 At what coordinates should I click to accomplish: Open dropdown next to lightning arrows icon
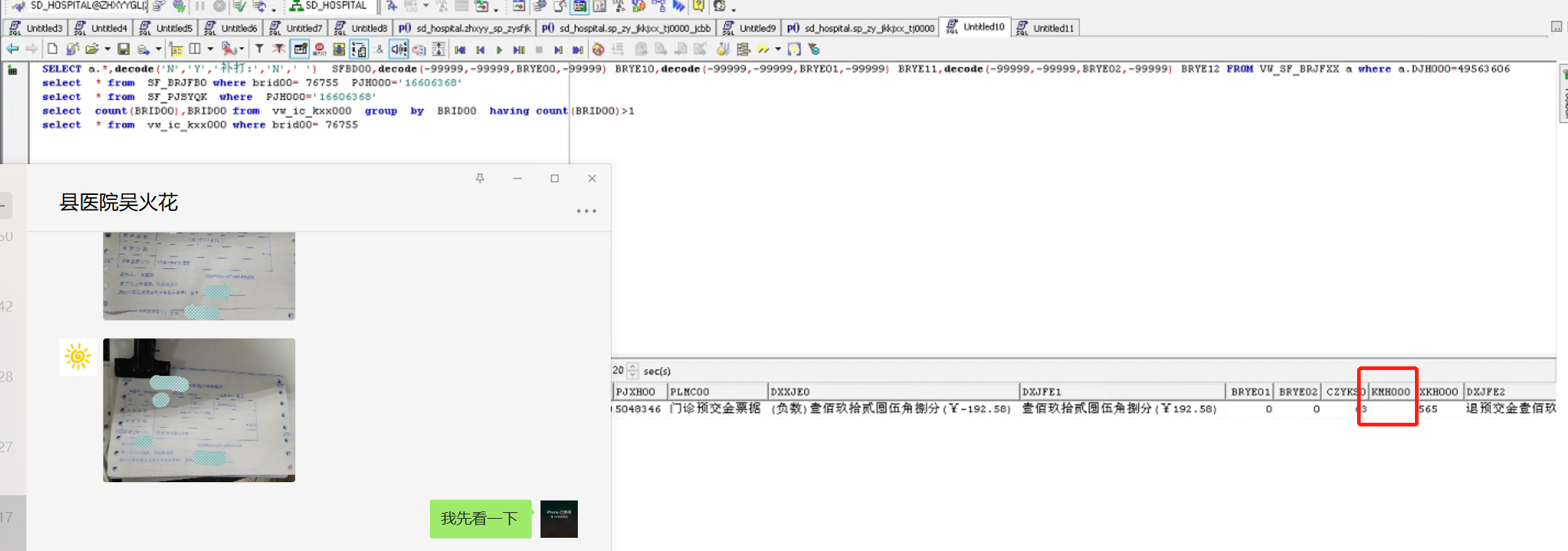778,49
